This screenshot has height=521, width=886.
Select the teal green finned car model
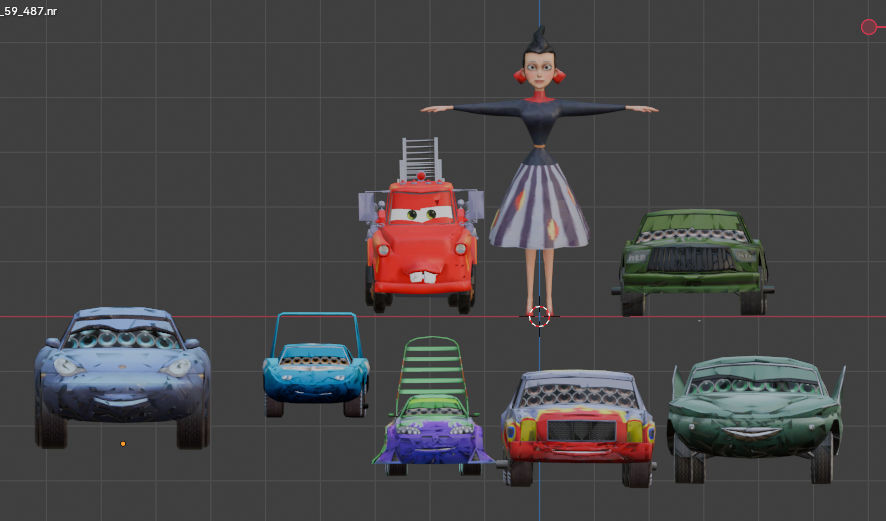pyautogui.click(x=756, y=418)
